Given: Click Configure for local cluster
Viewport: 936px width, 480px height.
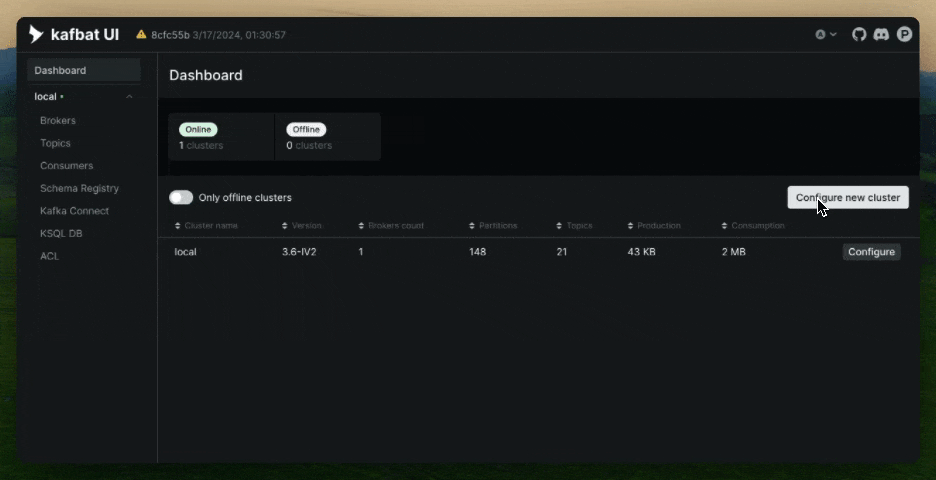Looking at the screenshot, I should 872,252.
